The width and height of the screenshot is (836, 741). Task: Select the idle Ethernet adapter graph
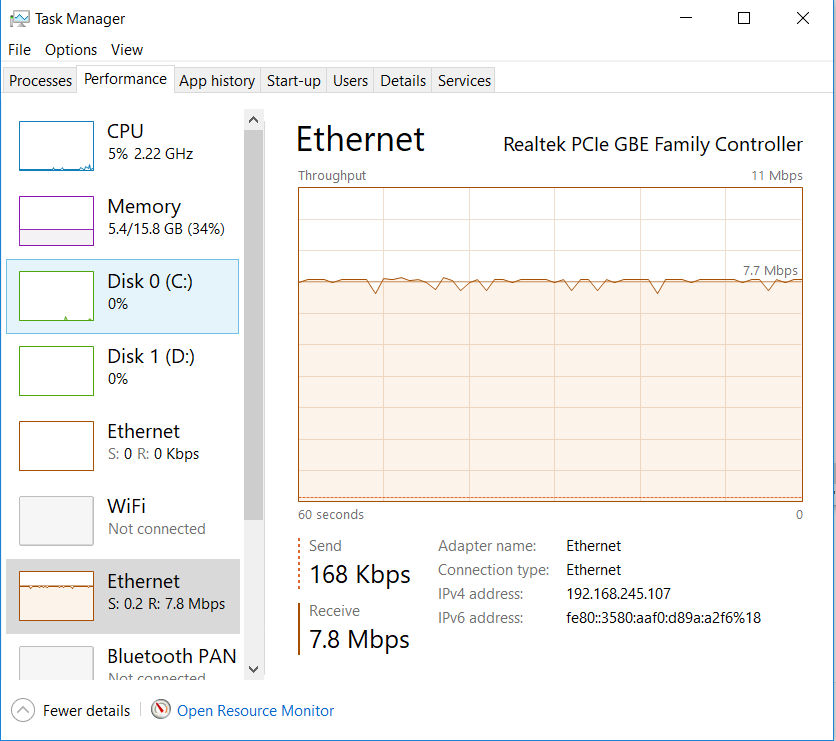[x=56, y=445]
